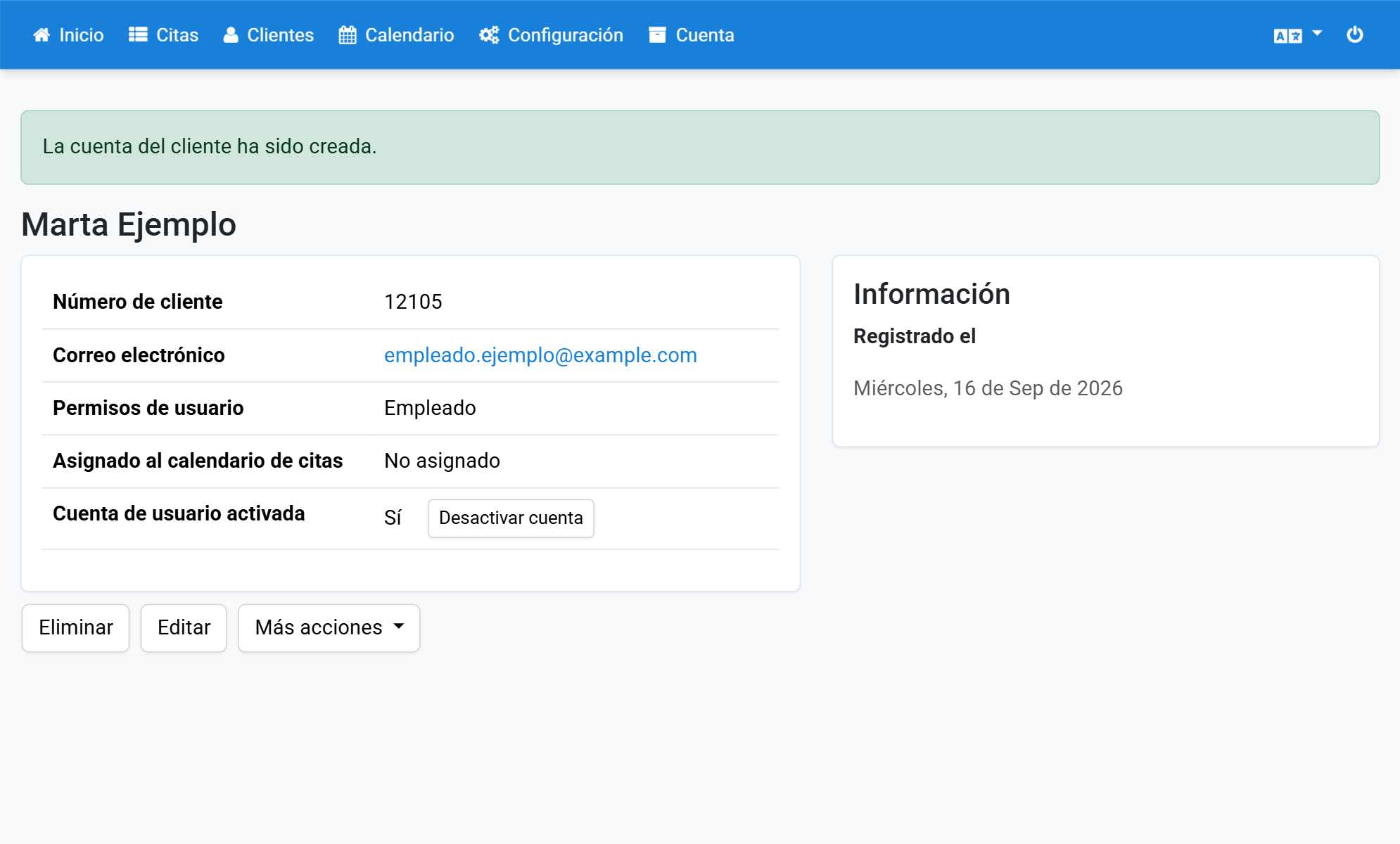Open the Configuración menu item
Viewport: 1400px width, 844px height.
point(551,35)
